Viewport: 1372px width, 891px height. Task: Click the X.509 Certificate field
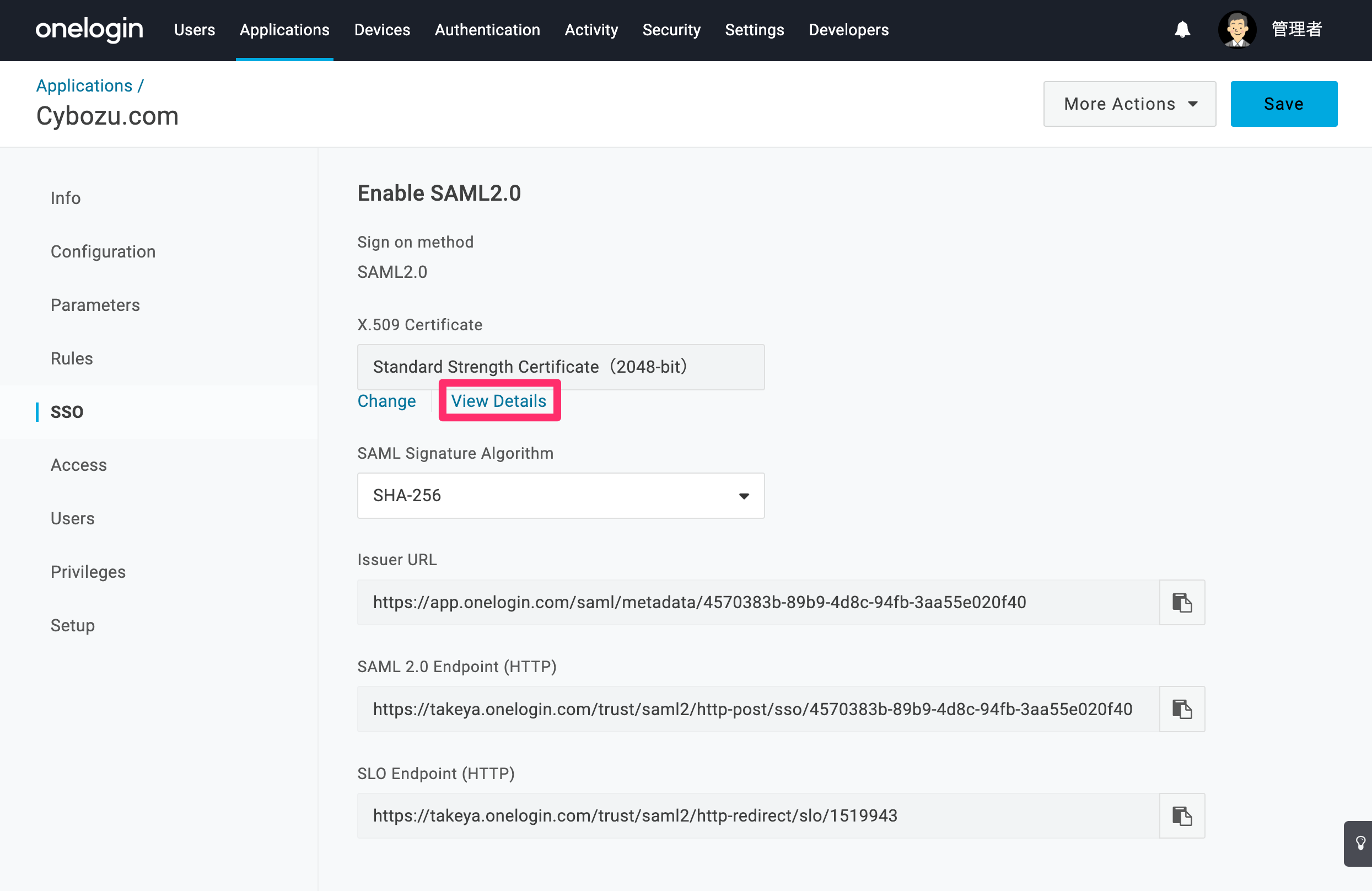point(561,367)
